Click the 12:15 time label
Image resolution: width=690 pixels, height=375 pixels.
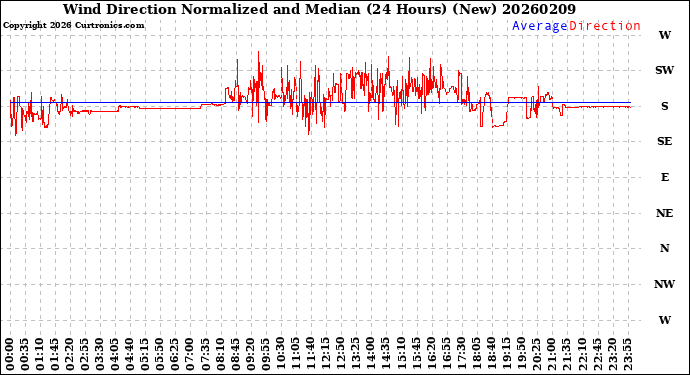click(x=326, y=354)
